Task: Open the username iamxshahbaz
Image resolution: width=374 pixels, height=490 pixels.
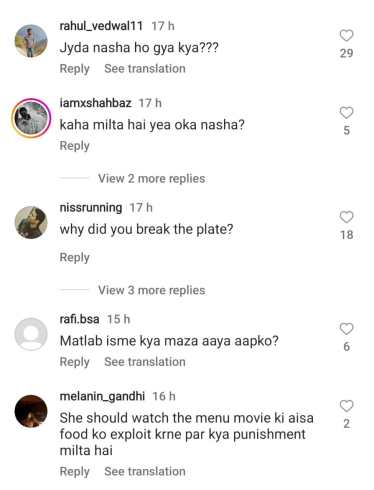Action: [95, 103]
